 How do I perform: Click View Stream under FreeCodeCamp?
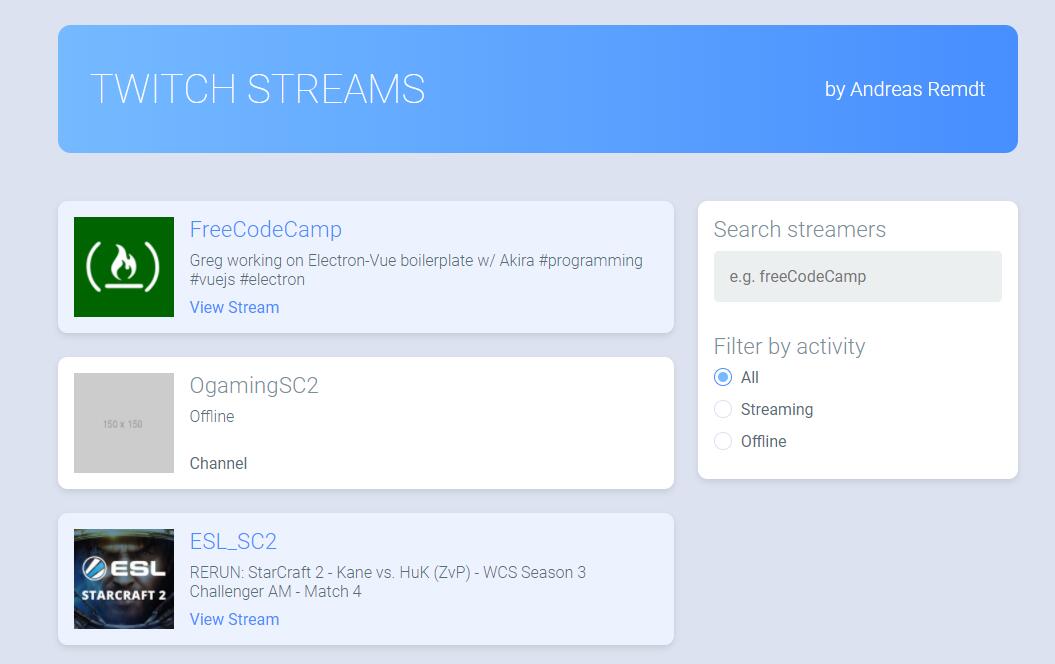pos(234,307)
